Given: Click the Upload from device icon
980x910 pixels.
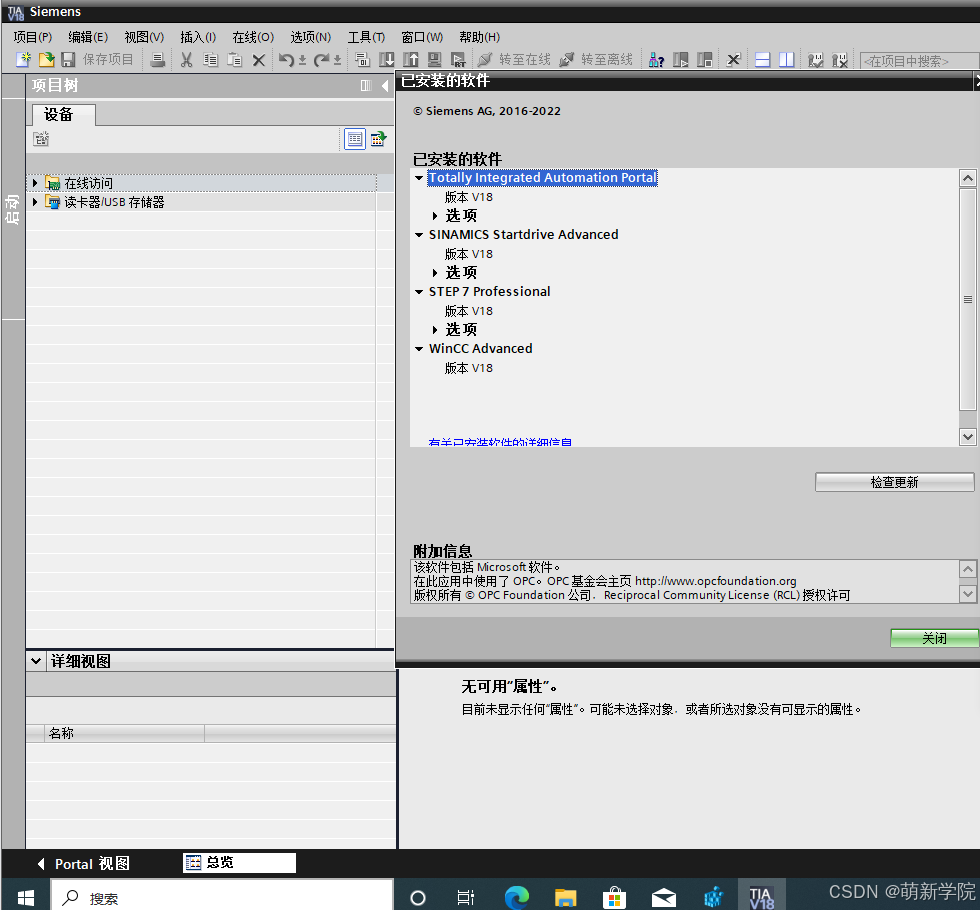Looking at the screenshot, I should 411,59.
